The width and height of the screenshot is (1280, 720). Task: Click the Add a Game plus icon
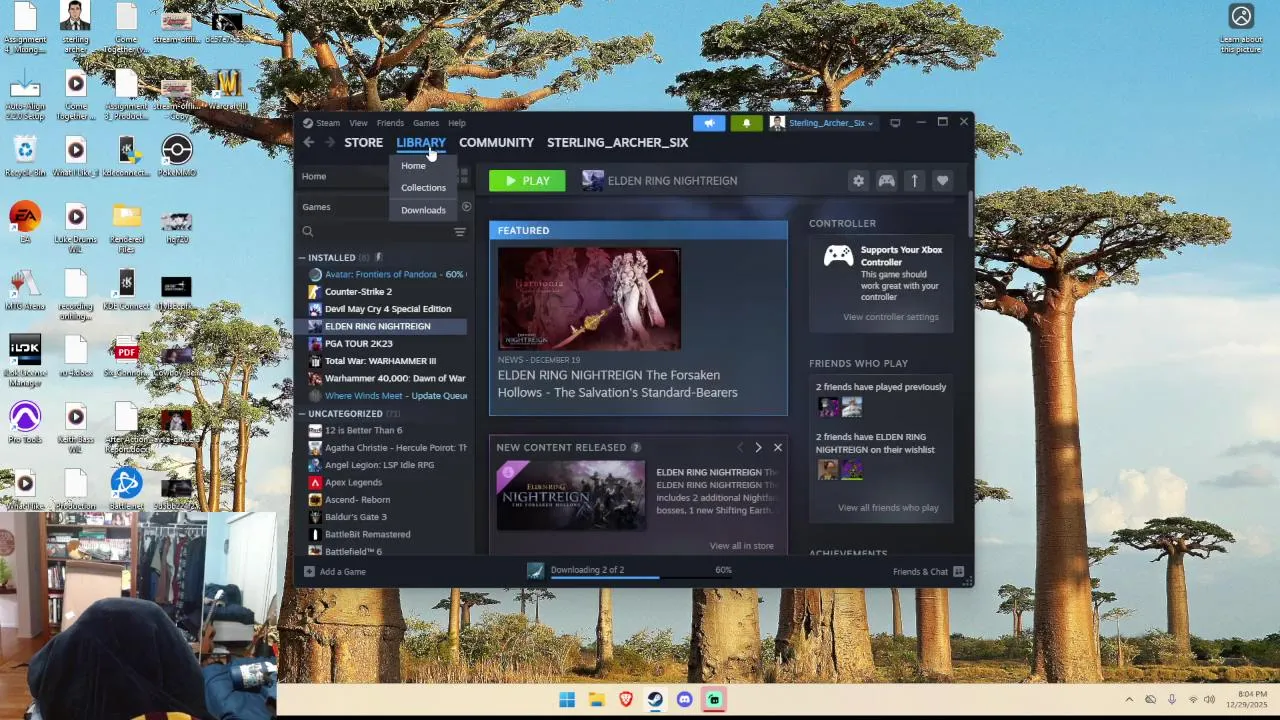click(x=309, y=572)
